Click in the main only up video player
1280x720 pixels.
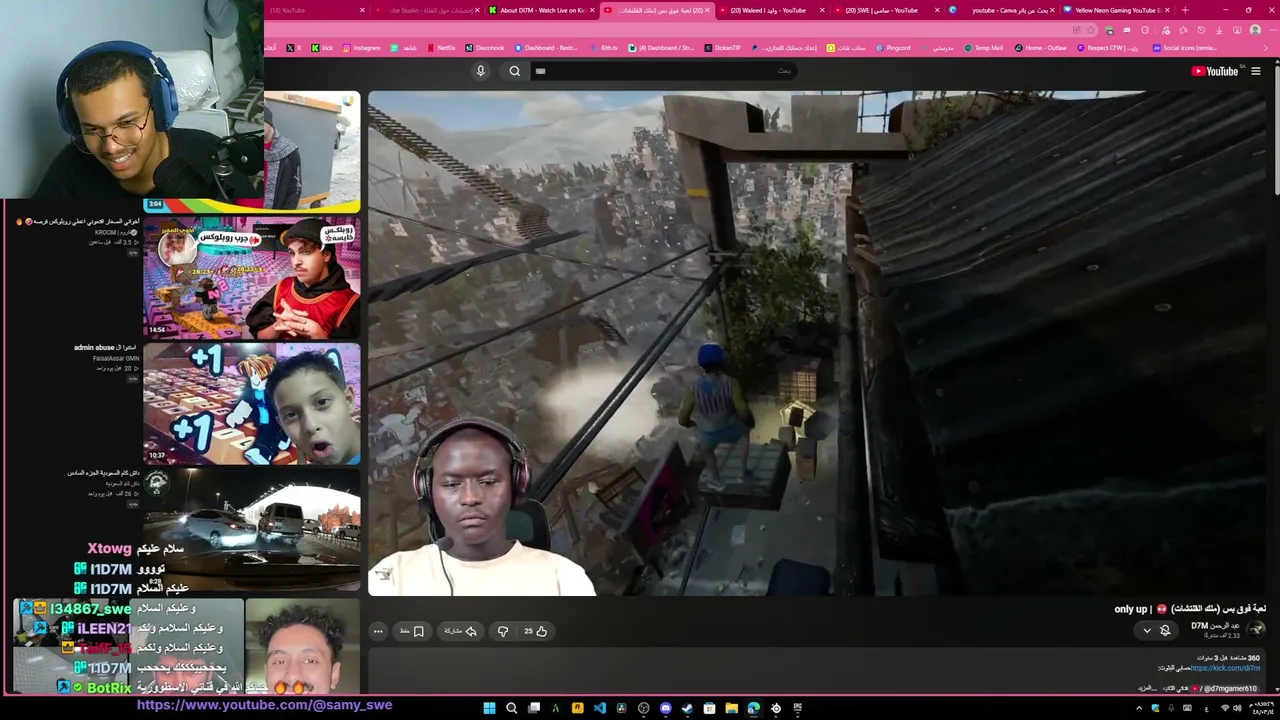pyautogui.click(x=816, y=343)
